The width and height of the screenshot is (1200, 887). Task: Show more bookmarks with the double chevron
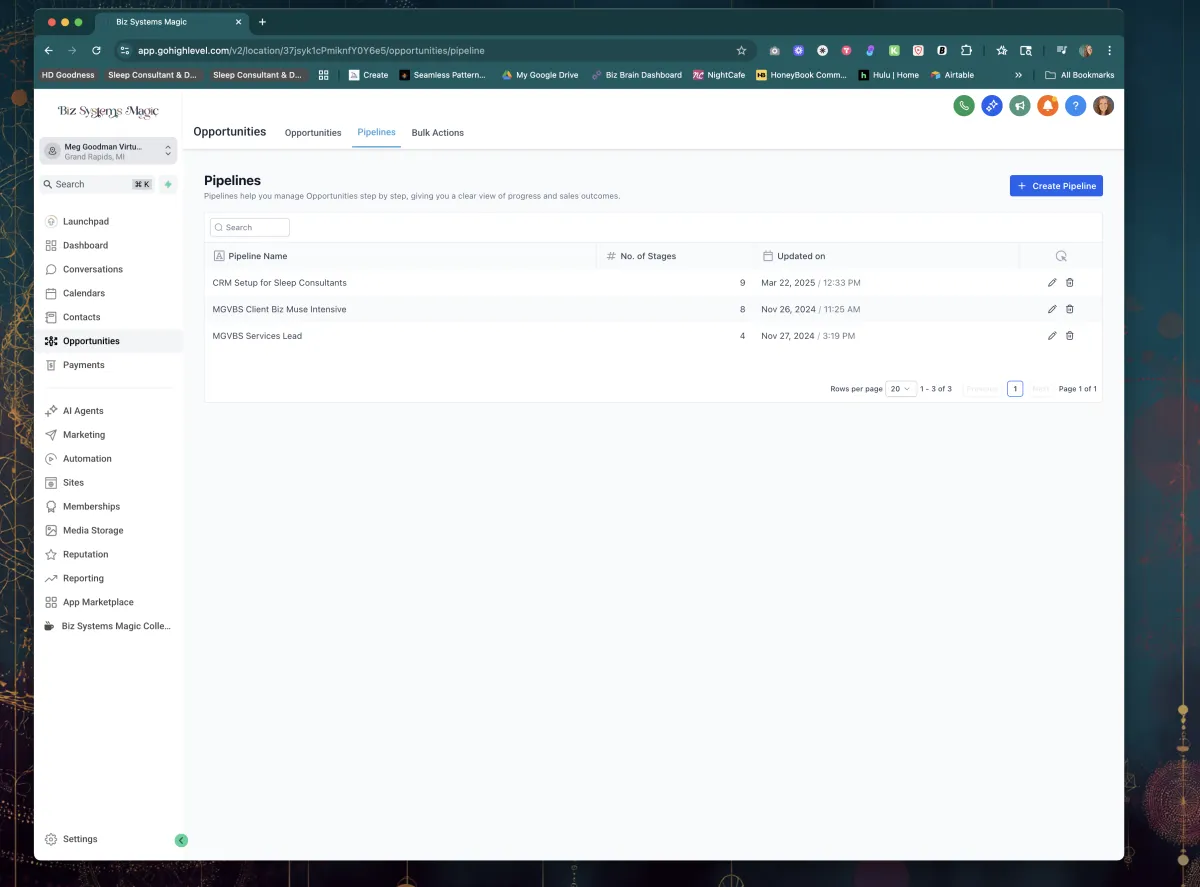coord(1018,75)
